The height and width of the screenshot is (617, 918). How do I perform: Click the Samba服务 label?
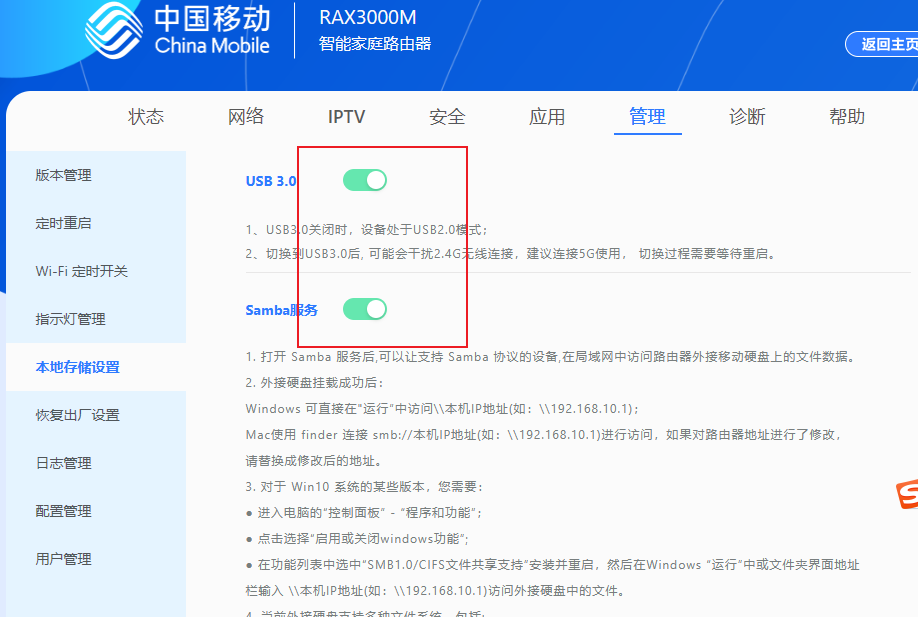click(x=282, y=310)
